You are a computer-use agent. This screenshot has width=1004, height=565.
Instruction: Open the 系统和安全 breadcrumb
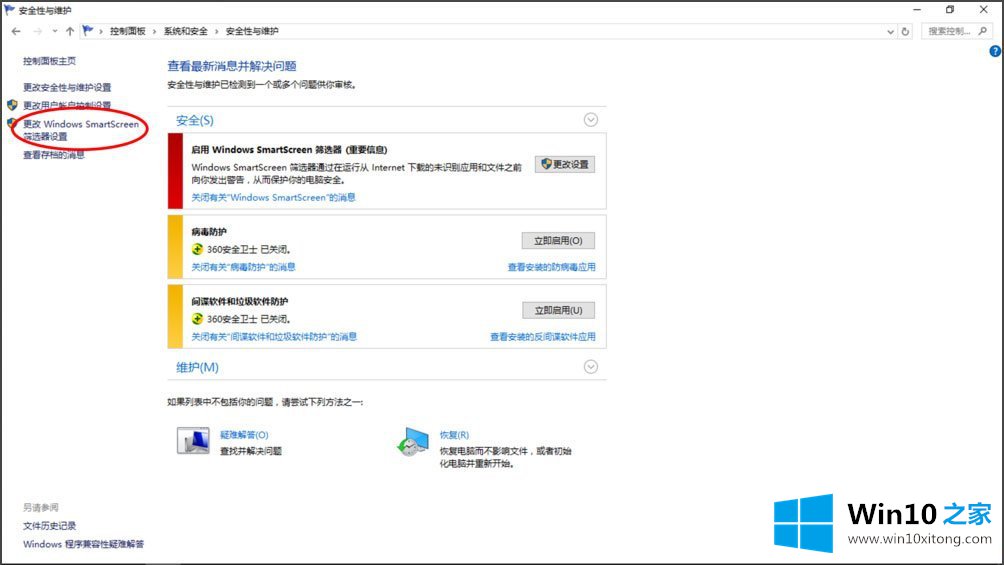click(x=186, y=31)
